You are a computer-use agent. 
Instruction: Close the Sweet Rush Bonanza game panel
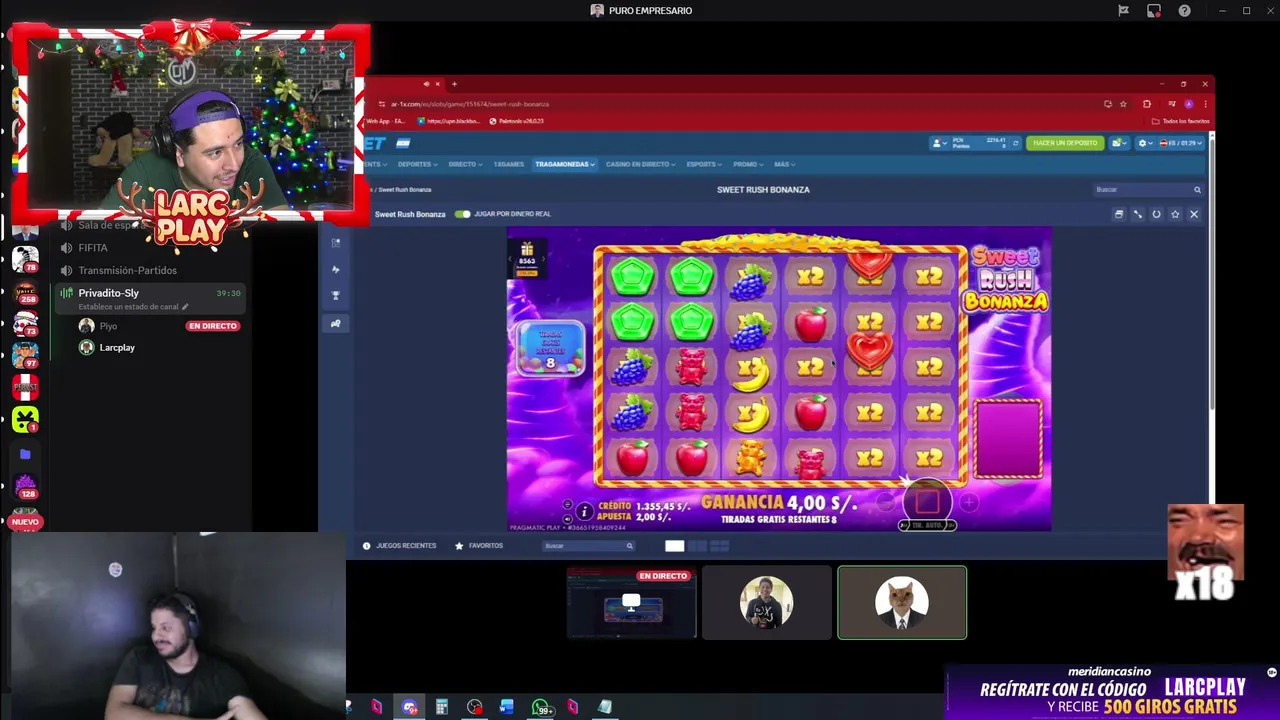(1193, 214)
